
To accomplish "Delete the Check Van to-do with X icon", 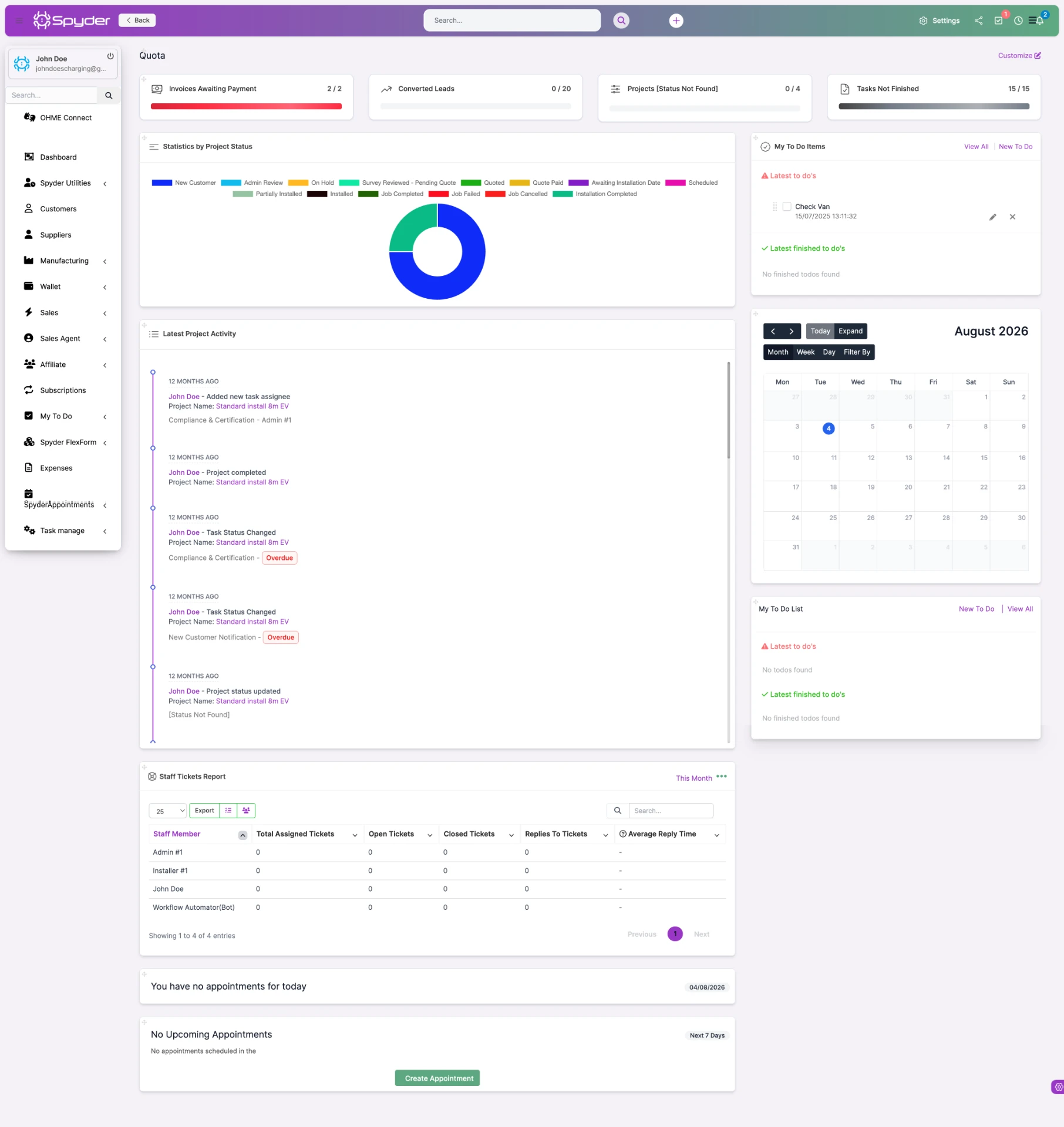I will pyautogui.click(x=1012, y=217).
